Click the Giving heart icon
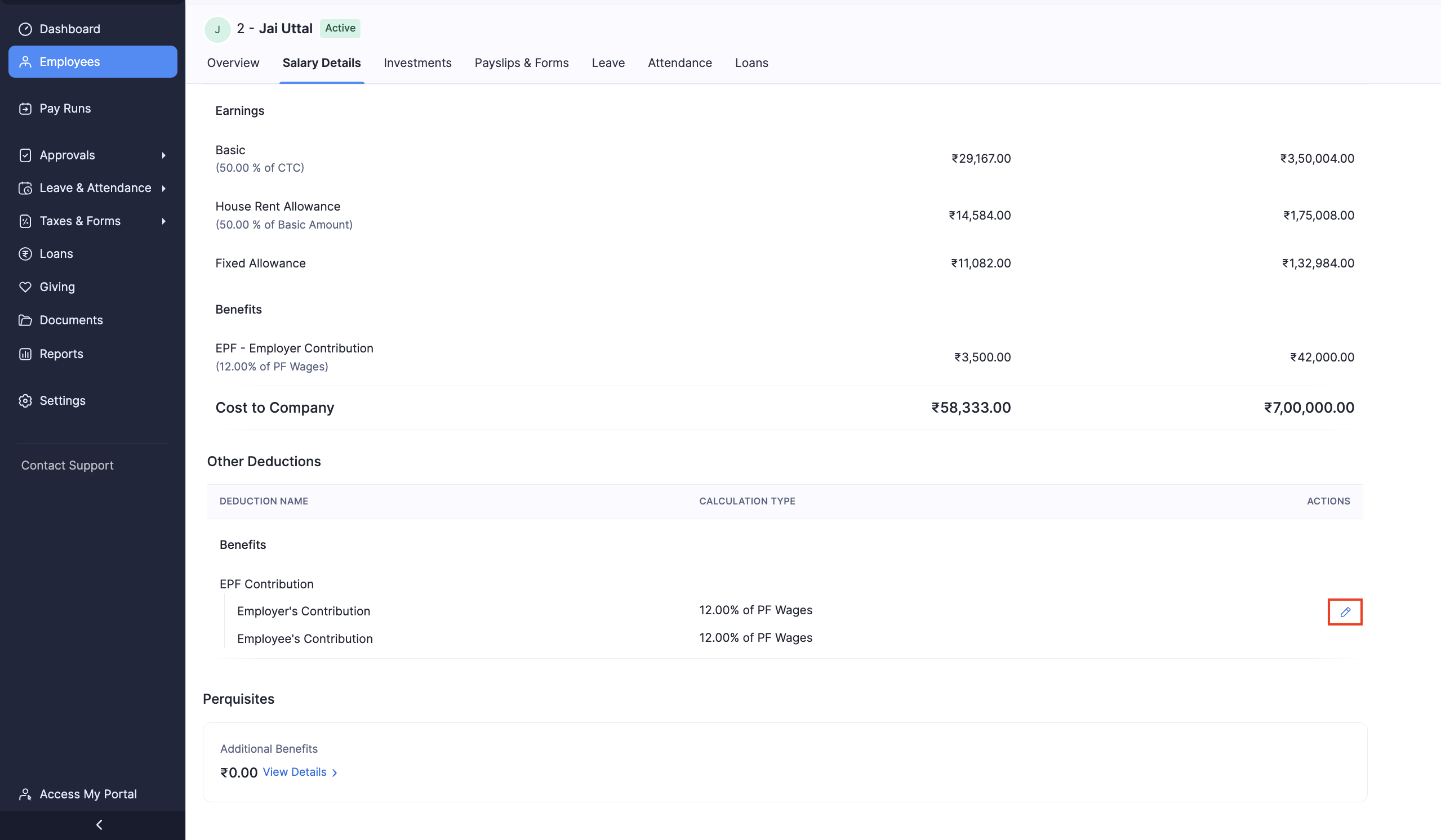Image resolution: width=1441 pixels, height=840 pixels. pos(25,287)
